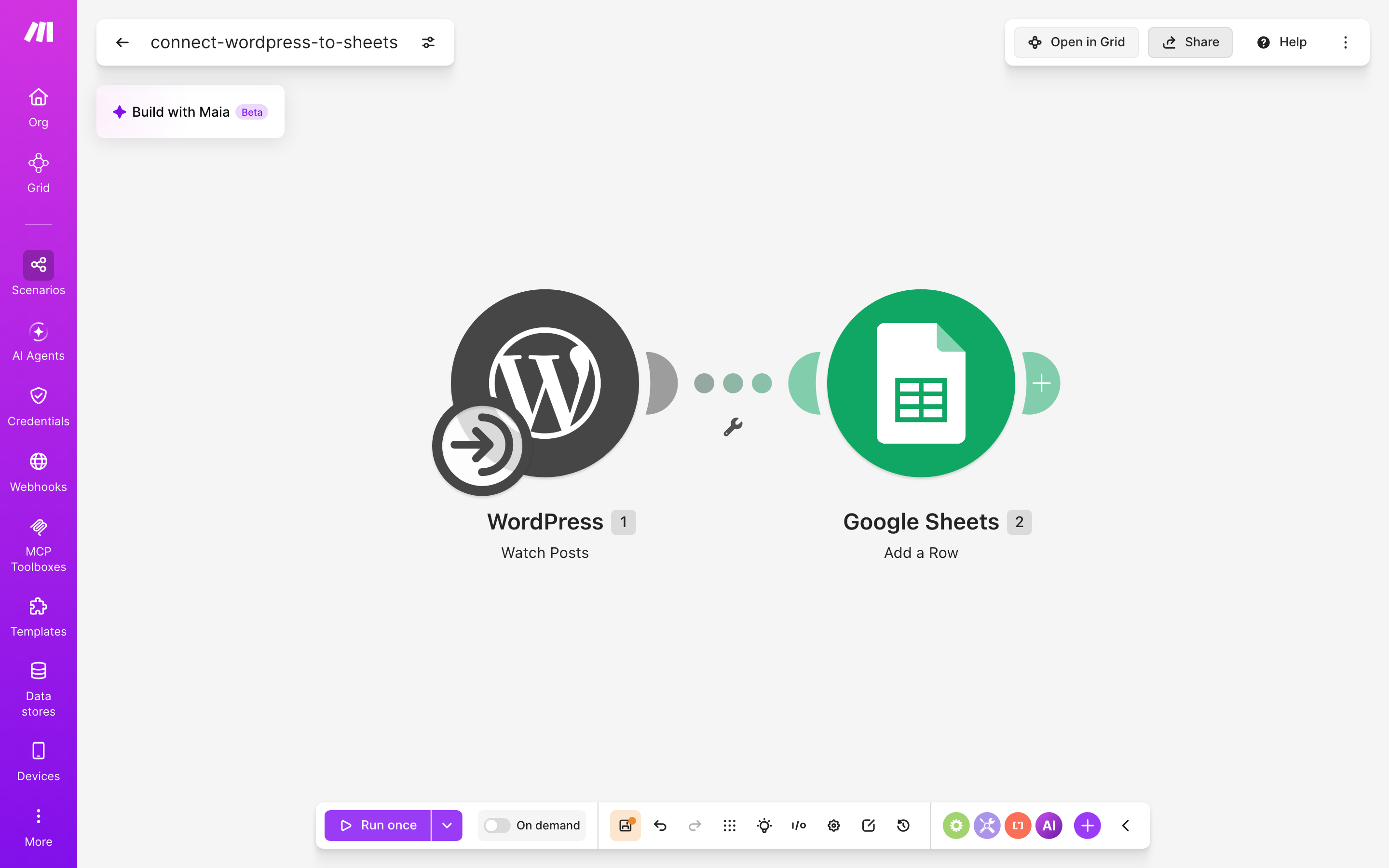Open Grid from the sidebar

(x=39, y=173)
